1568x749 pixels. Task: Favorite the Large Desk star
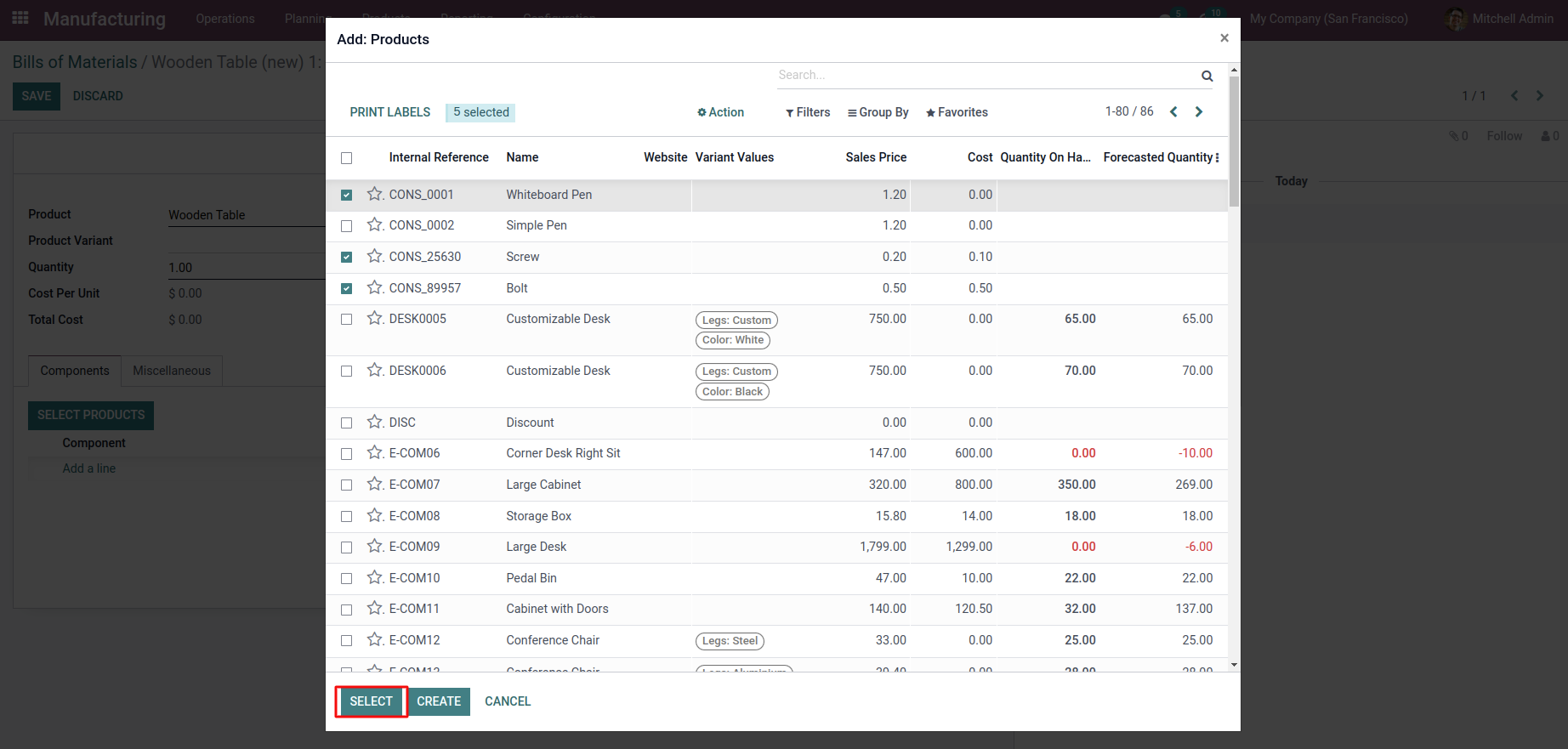[x=375, y=546]
